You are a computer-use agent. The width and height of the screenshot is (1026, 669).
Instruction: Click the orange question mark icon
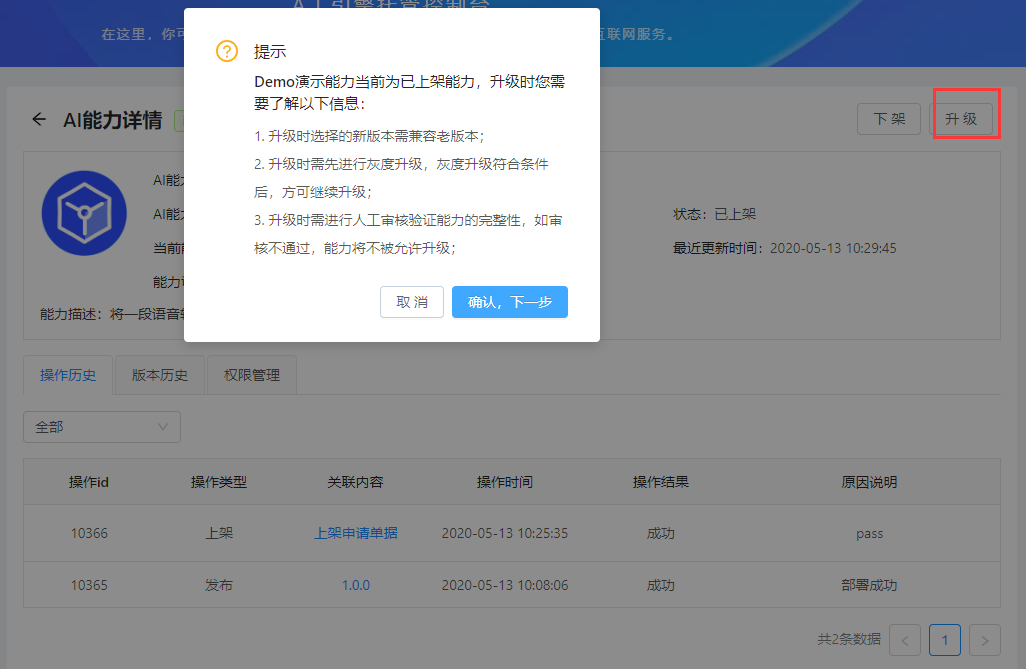pyautogui.click(x=227, y=51)
